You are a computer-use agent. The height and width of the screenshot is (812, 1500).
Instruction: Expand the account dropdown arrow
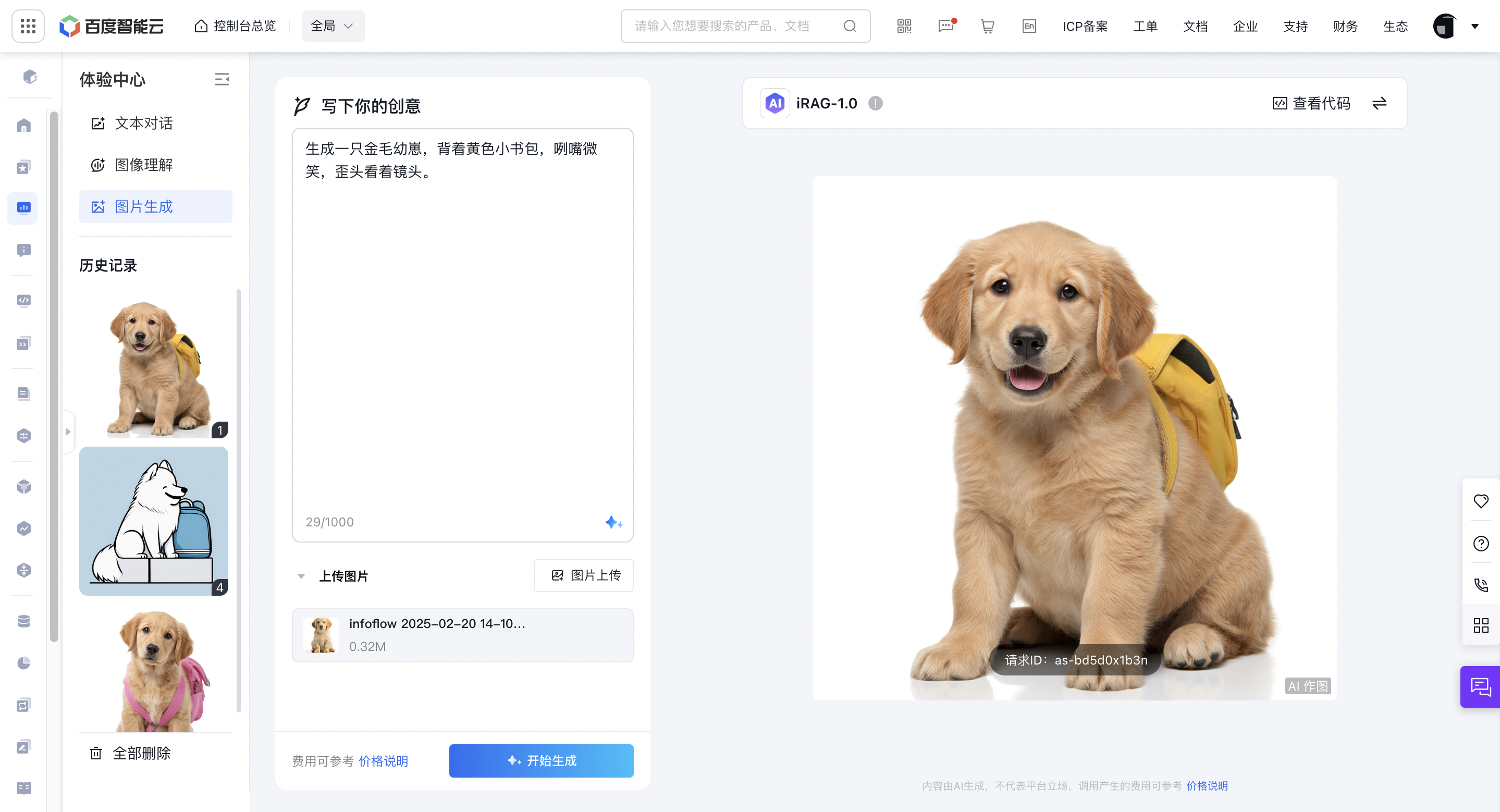(1474, 26)
